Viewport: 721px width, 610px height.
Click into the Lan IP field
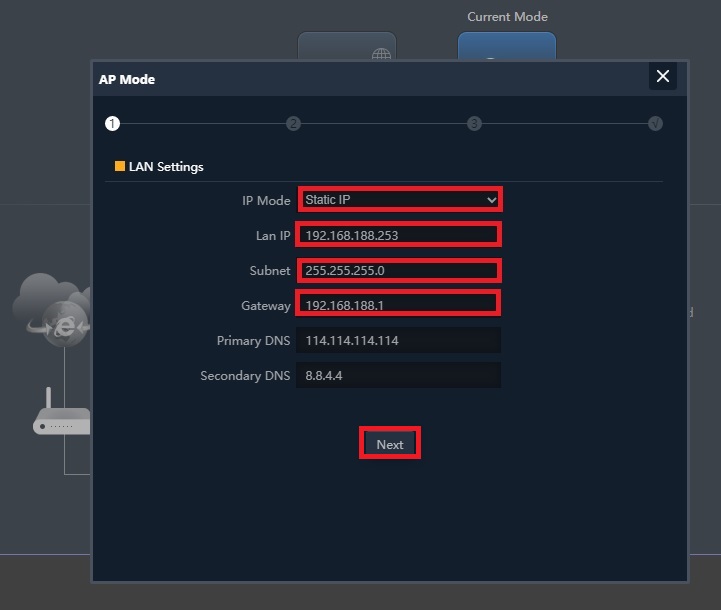coord(399,236)
